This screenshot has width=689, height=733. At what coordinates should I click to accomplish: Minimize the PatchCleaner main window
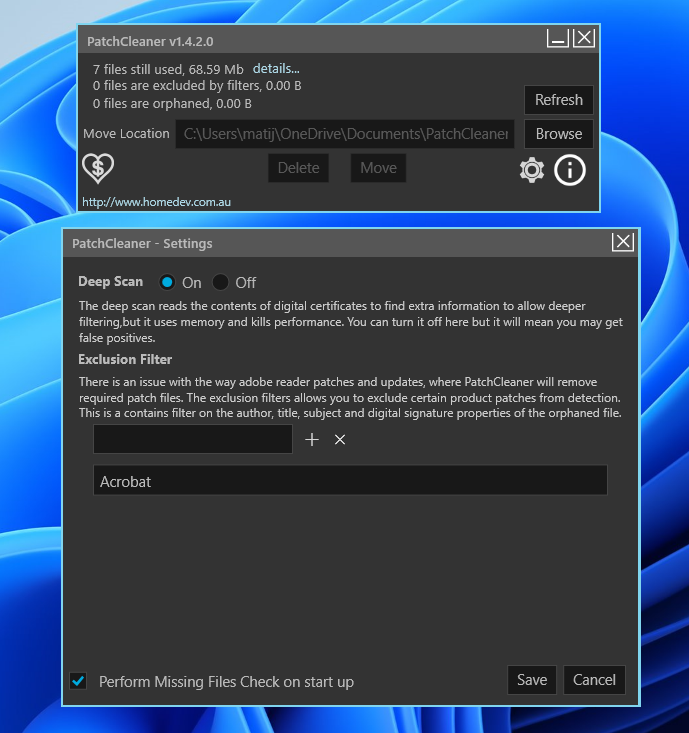(558, 39)
